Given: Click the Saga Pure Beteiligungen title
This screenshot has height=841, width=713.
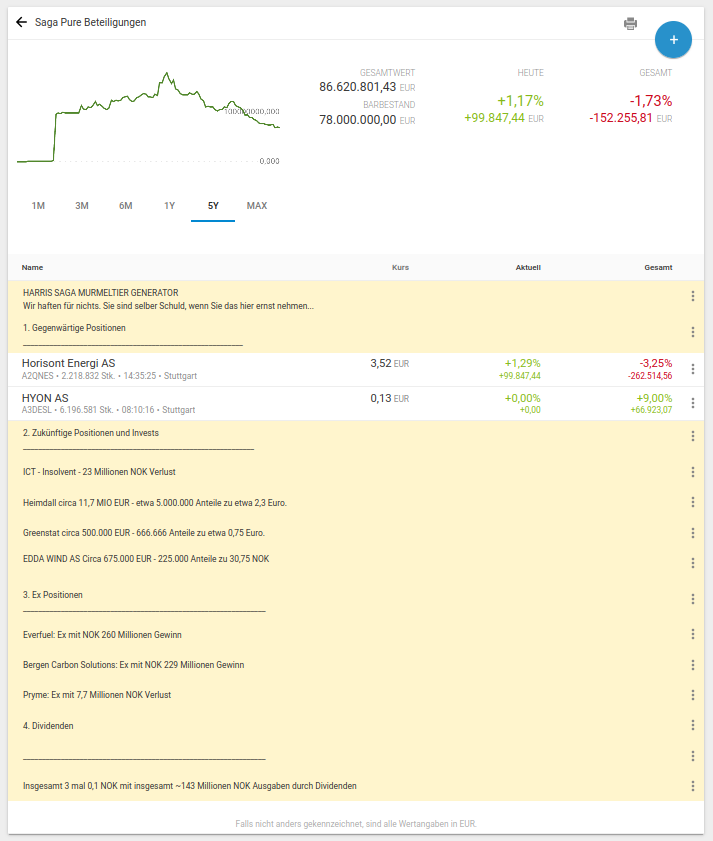Looking at the screenshot, I should tap(90, 22).
